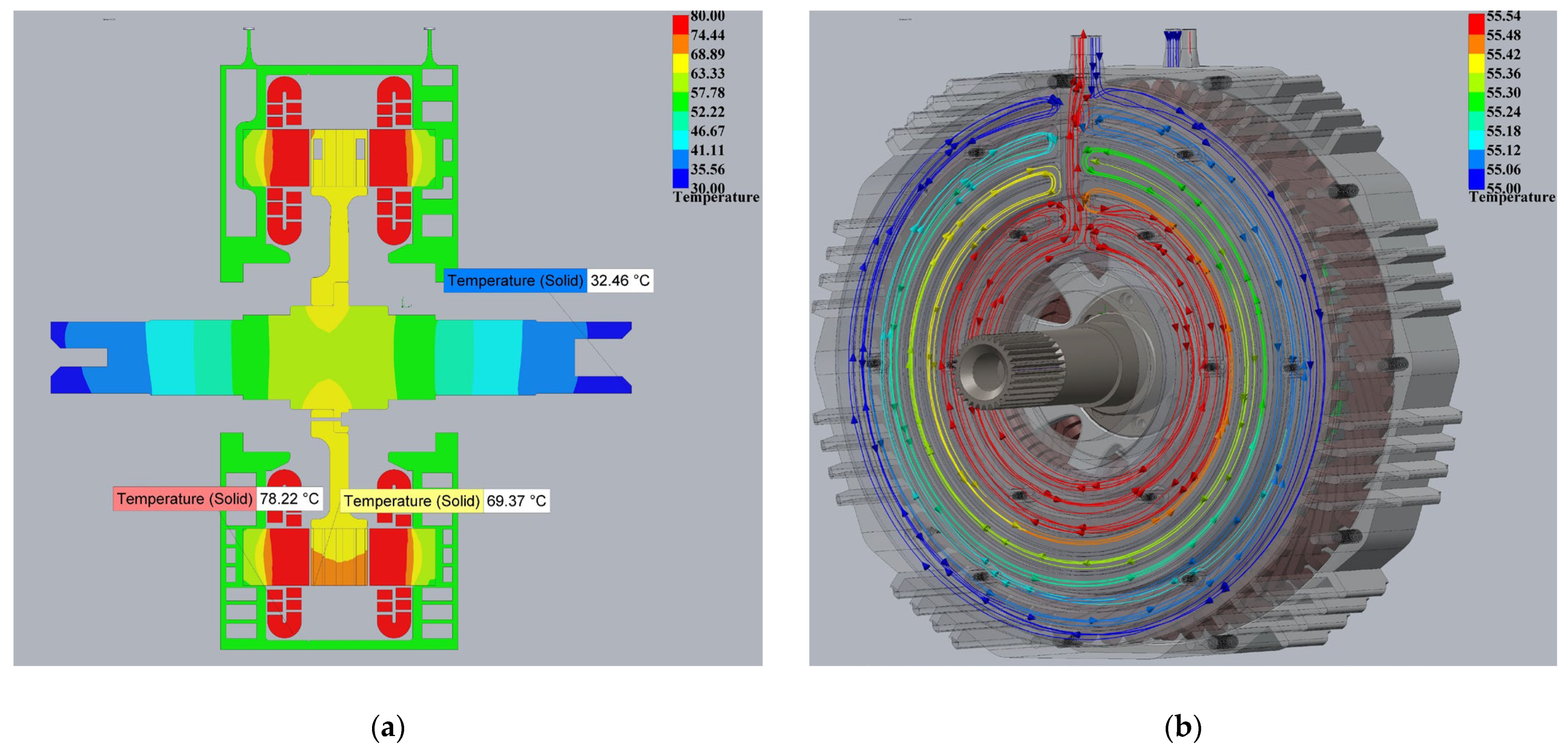Click the red 80.00 swatch in the left legend

point(680,24)
